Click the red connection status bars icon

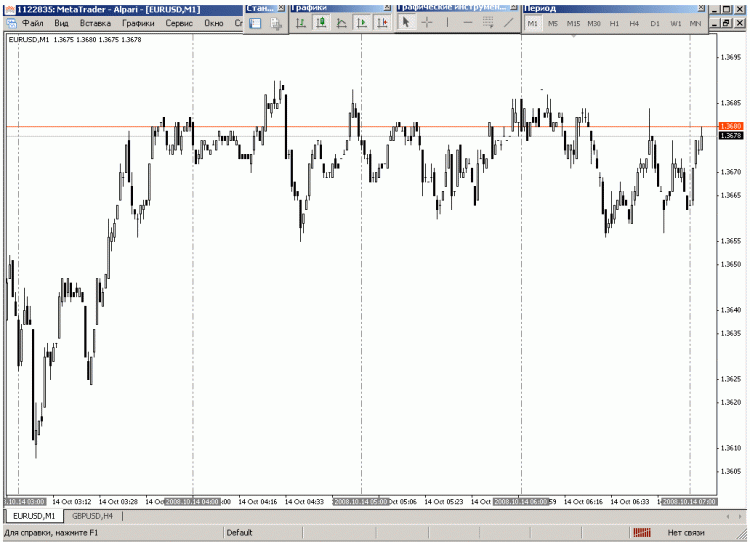(642, 532)
